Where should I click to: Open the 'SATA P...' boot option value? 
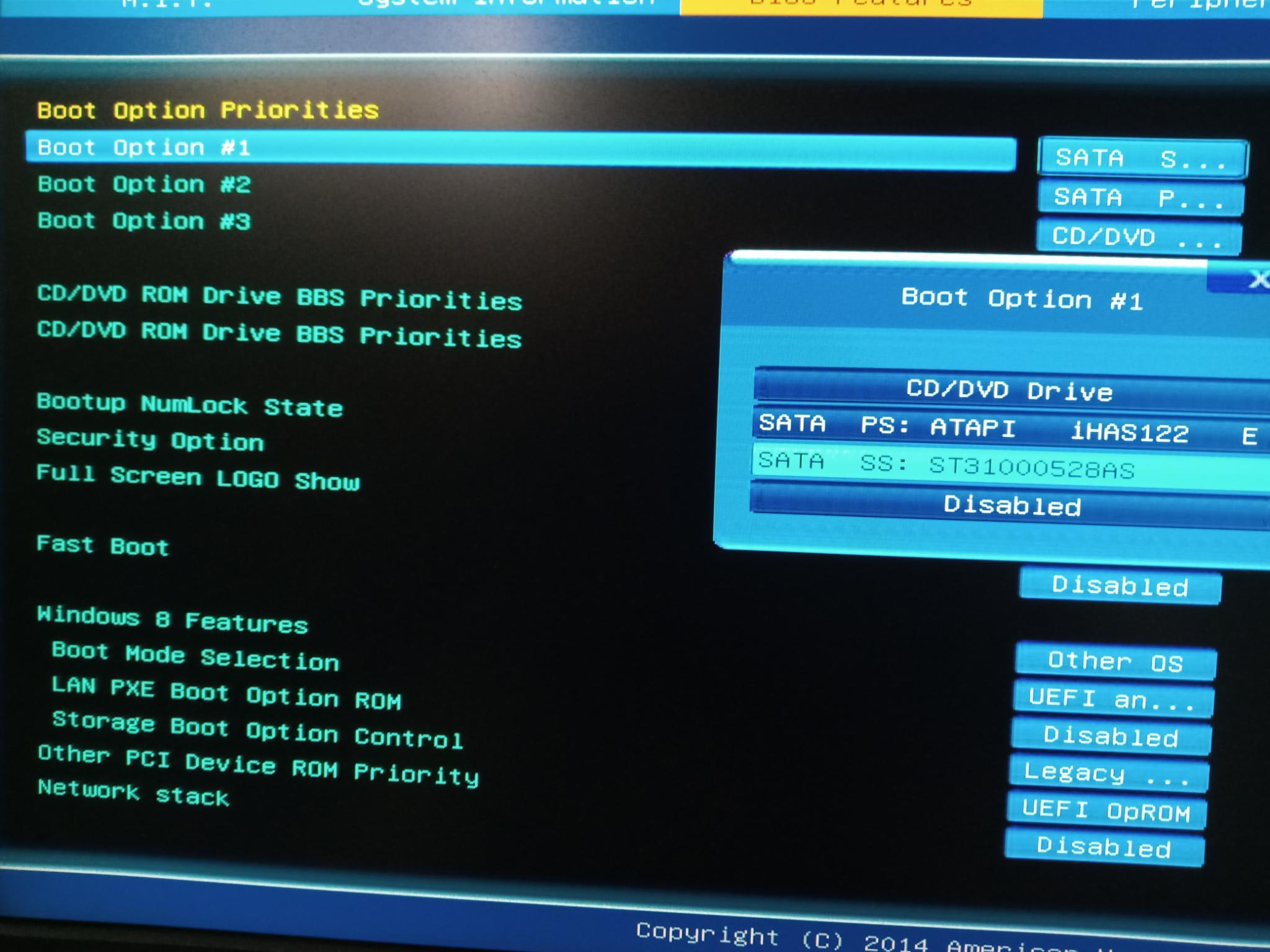point(1140,198)
